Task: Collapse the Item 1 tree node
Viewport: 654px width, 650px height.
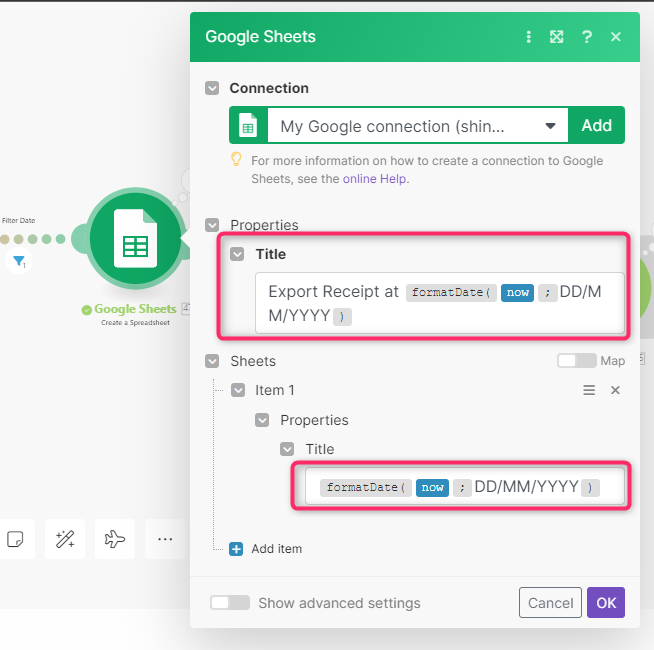Action: (x=237, y=390)
